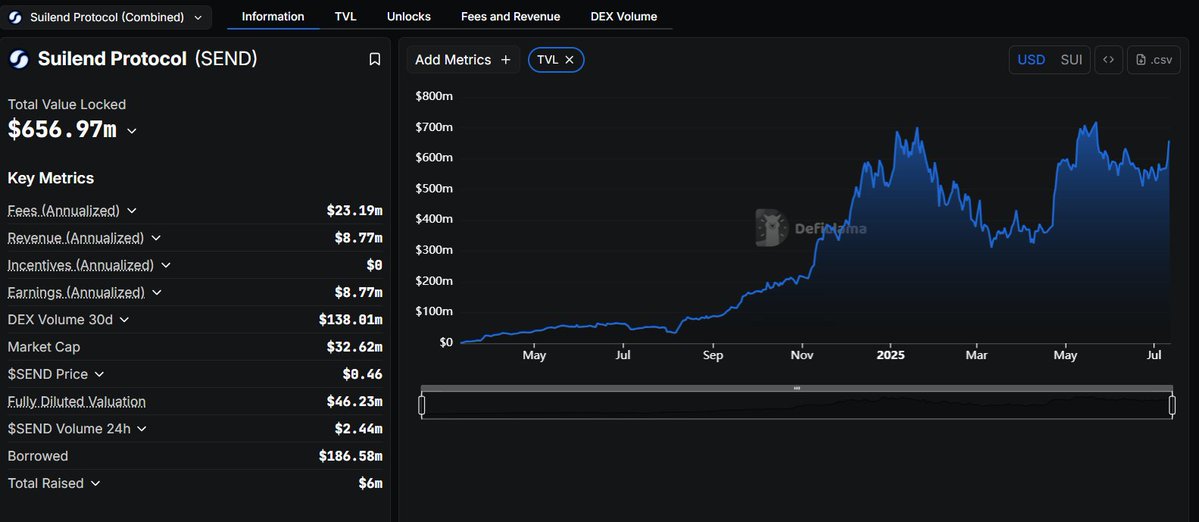
Task: Click the 2025 label on chart axis
Action: (x=890, y=355)
